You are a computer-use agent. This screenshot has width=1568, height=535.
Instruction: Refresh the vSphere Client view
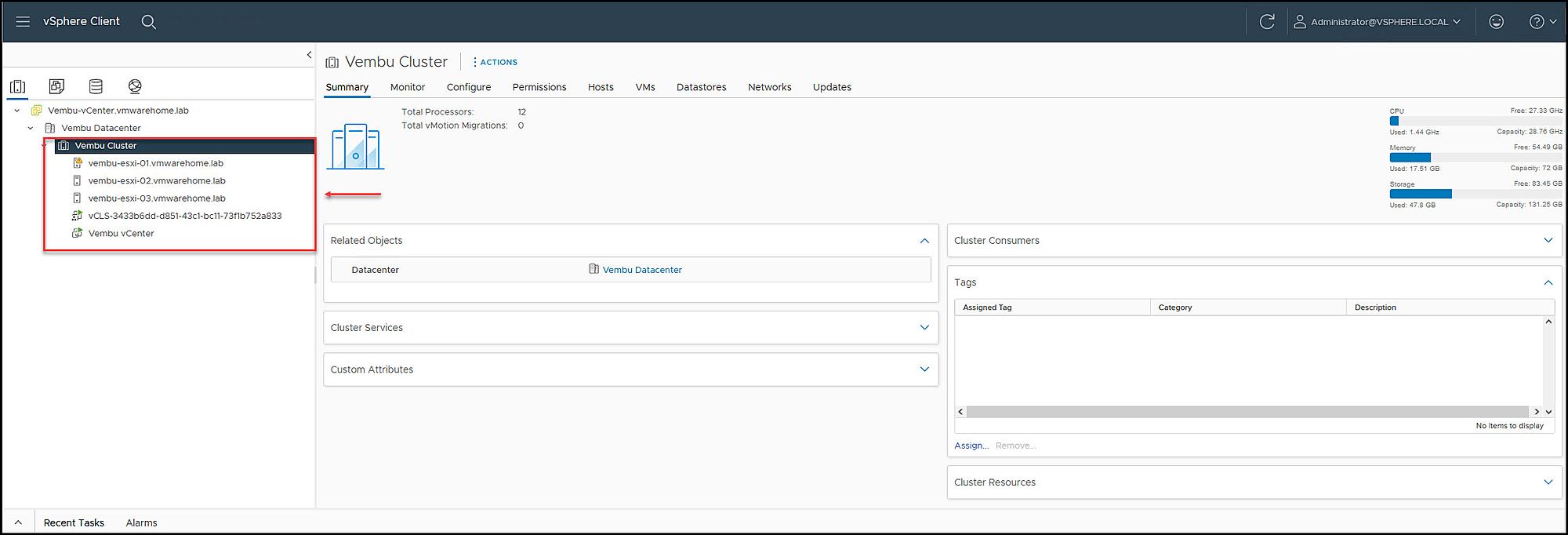click(x=1267, y=21)
